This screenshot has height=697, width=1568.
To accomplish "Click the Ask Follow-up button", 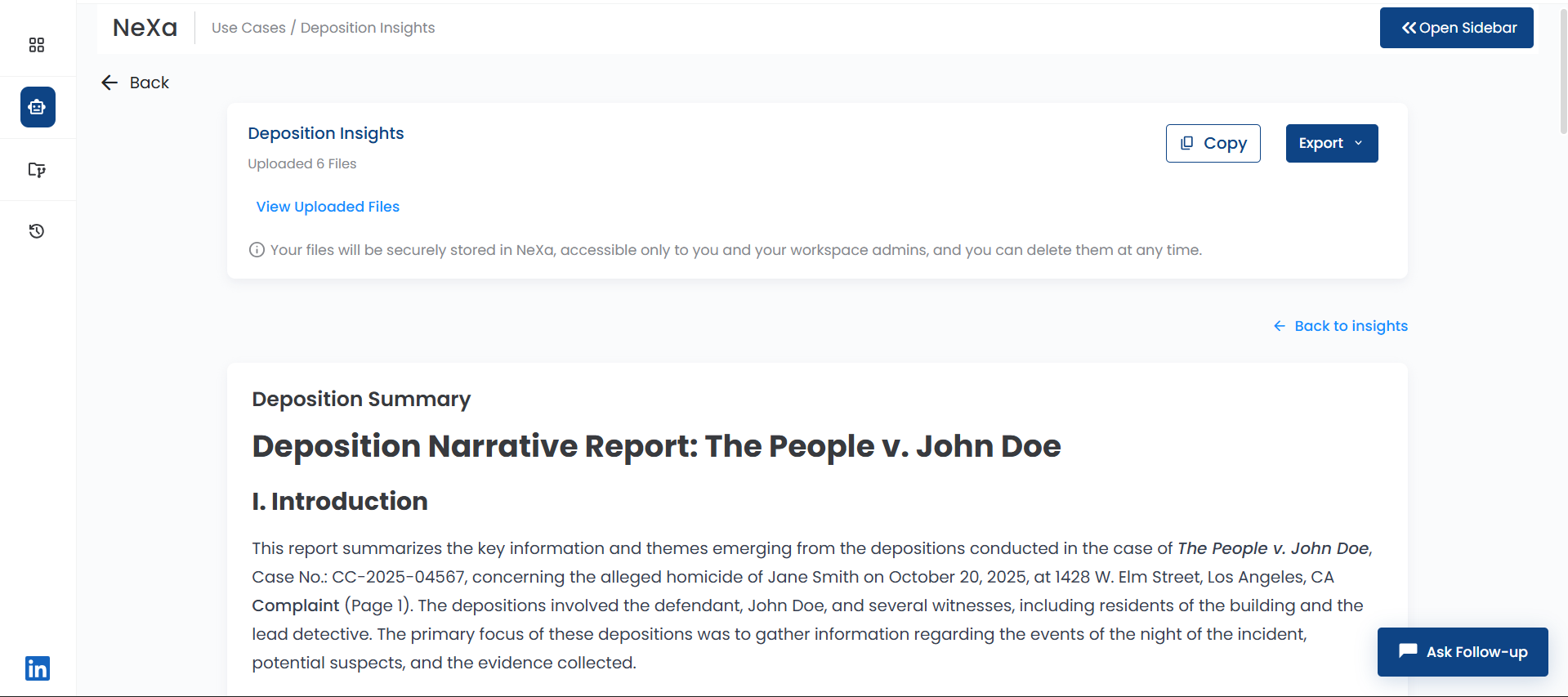I will click(x=1463, y=652).
